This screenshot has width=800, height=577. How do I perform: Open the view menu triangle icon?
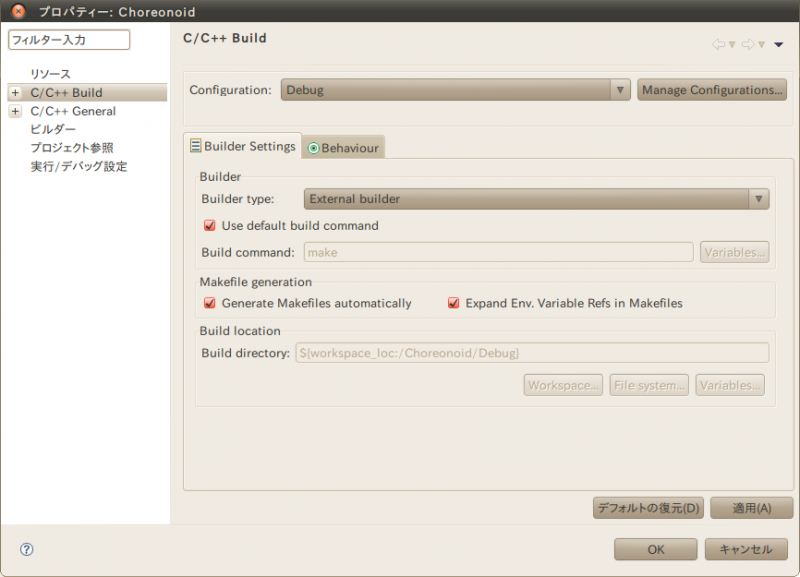pyautogui.click(x=778, y=44)
